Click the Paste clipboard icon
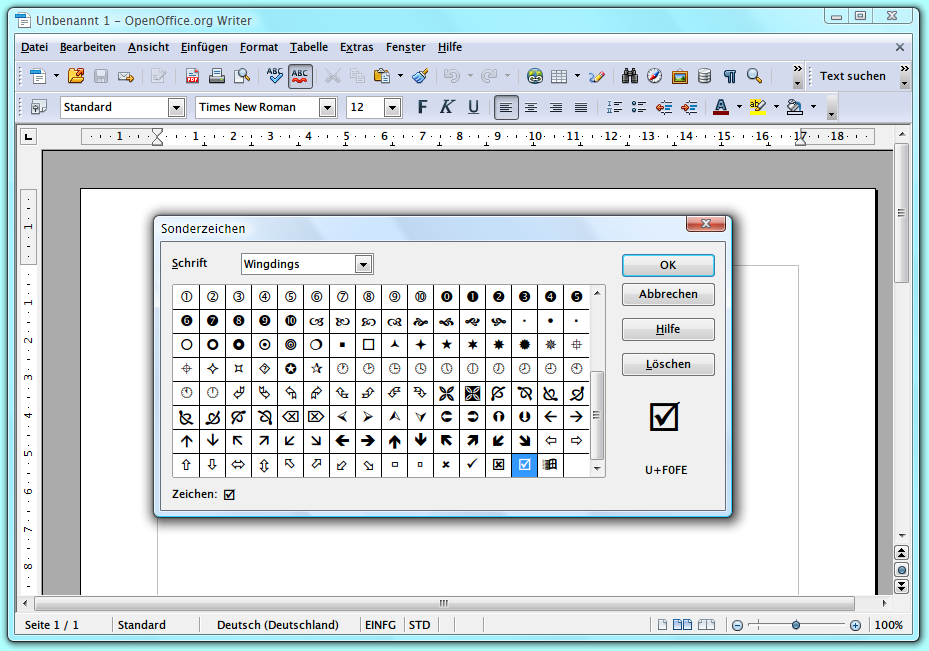This screenshot has height=651, width=929. tap(382, 76)
